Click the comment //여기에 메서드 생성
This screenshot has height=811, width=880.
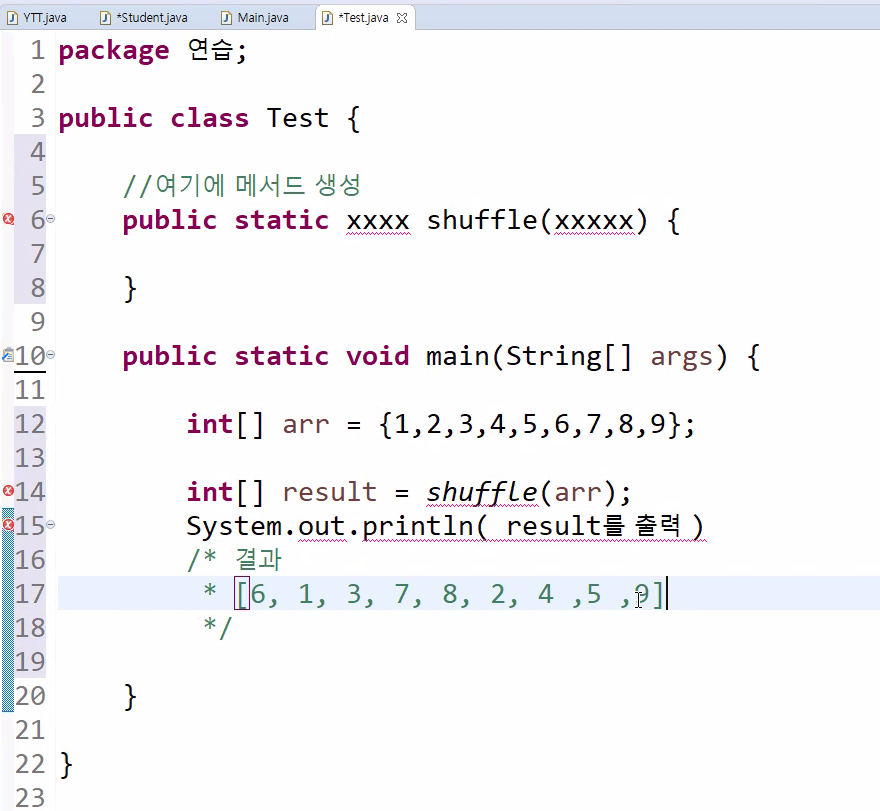tap(242, 186)
